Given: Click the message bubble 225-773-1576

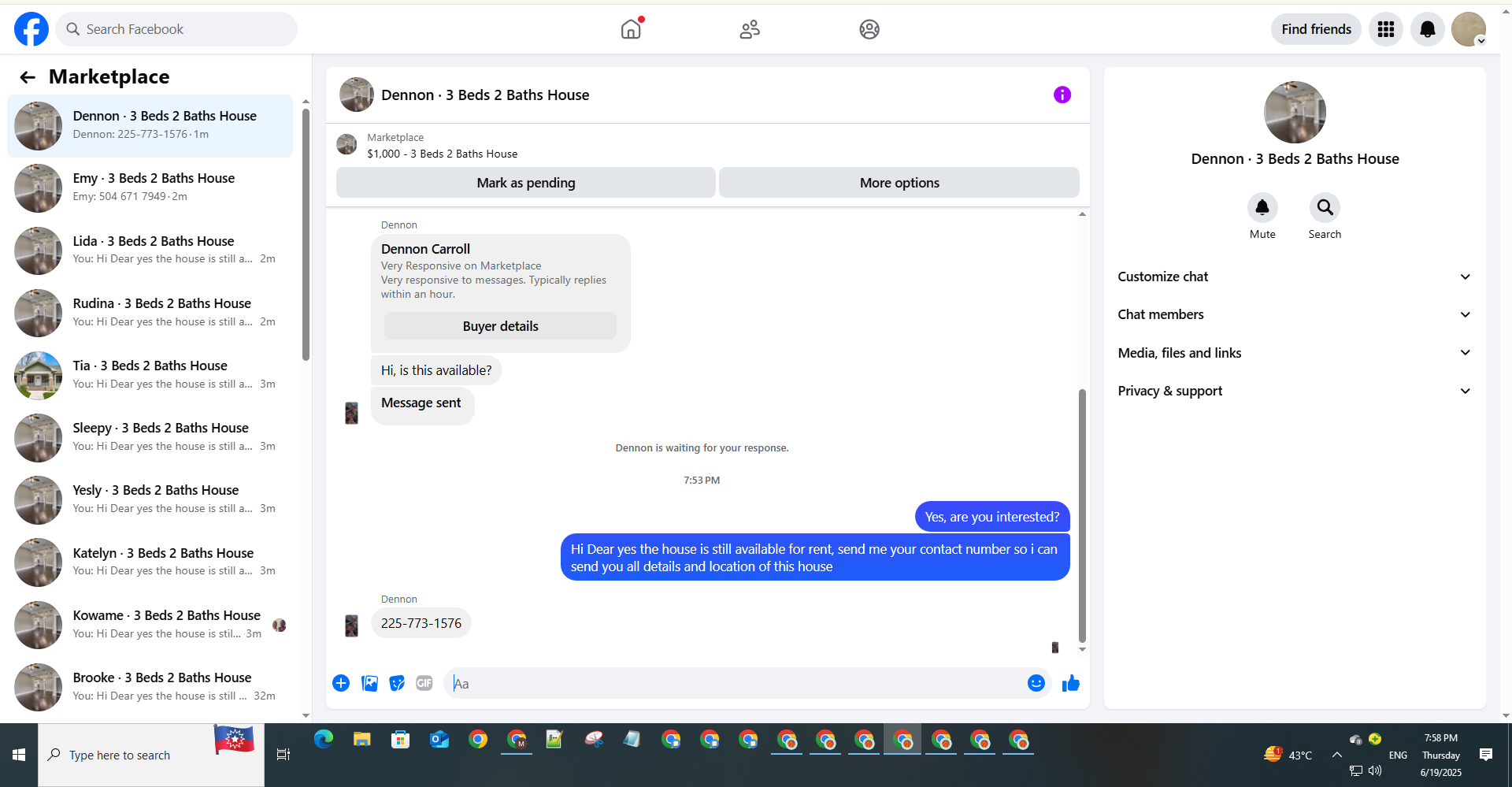Looking at the screenshot, I should click(x=421, y=623).
